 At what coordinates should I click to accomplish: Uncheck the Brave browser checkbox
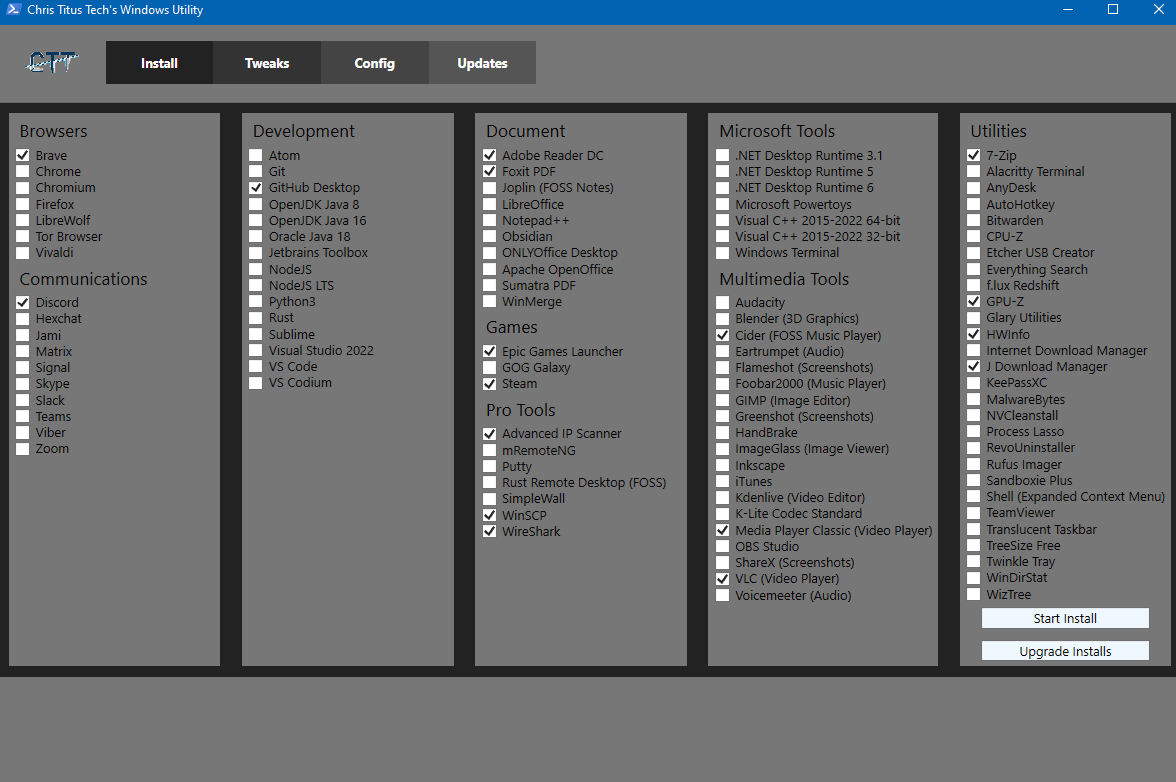22,155
